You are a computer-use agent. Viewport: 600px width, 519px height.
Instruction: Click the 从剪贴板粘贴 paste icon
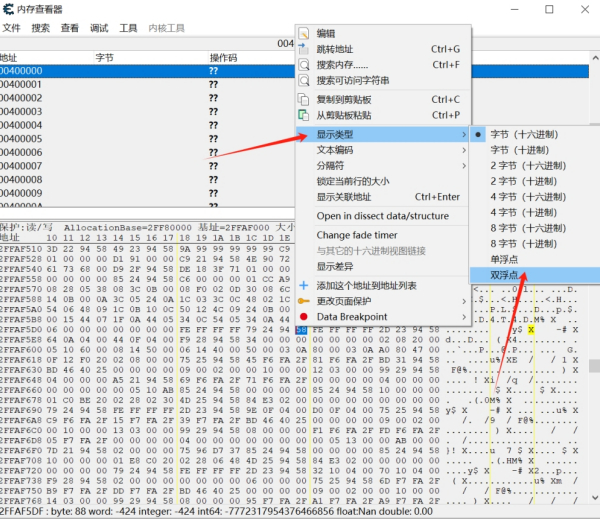pos(303,115)
